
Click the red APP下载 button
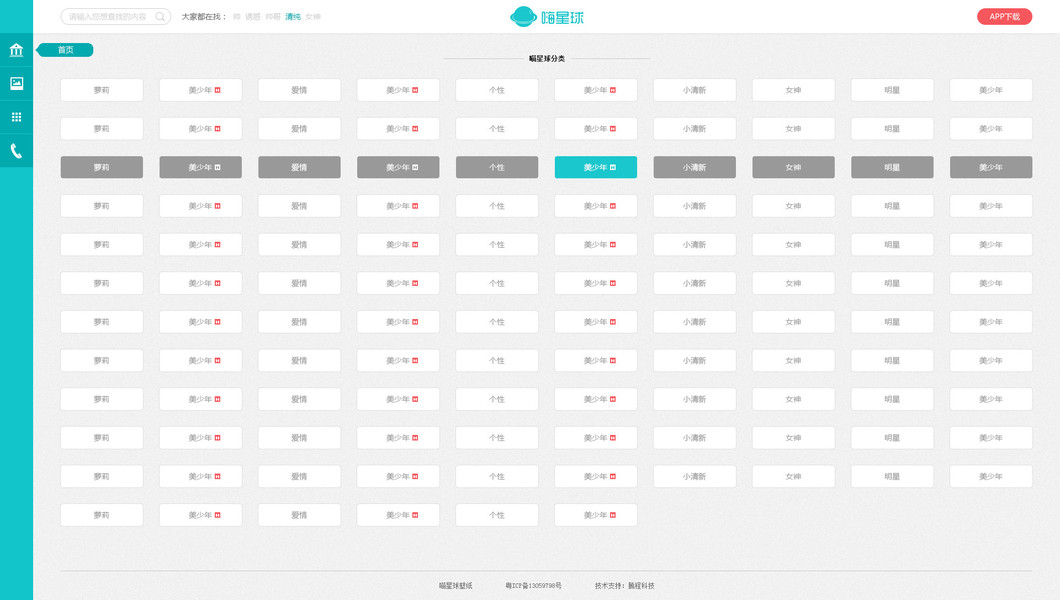click(x=1004, y=17)
